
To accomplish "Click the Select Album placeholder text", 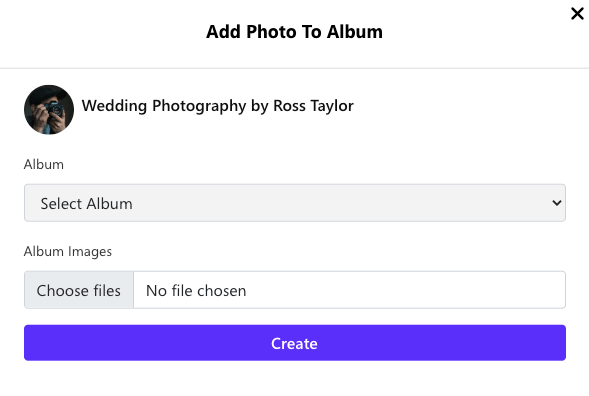I will [86, 204].
